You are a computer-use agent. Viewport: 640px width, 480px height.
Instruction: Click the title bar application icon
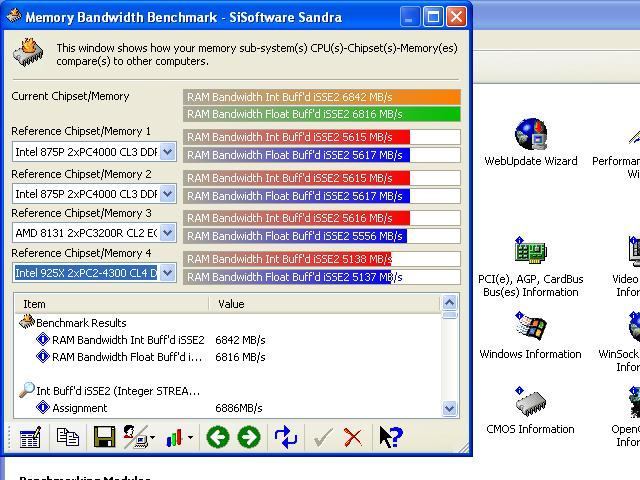pos(13,16)
